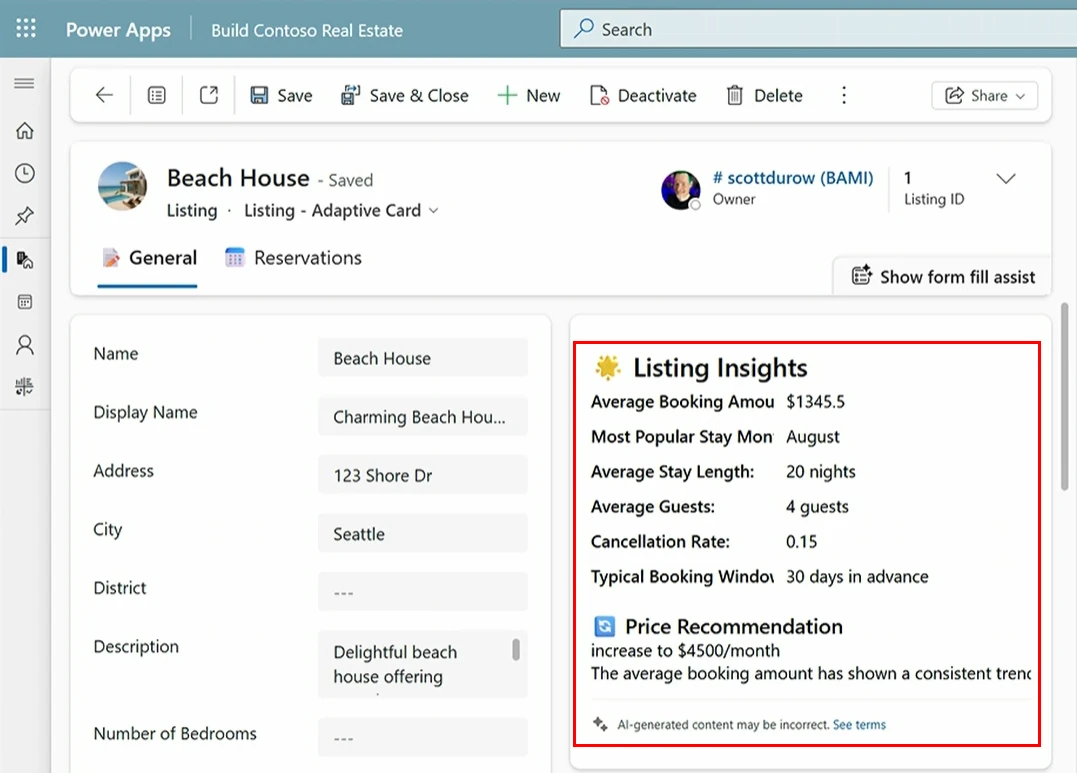Click Save & Close button
Image resolution: width=1077 pixels, height=773 pixels.
tap(405, 96)
